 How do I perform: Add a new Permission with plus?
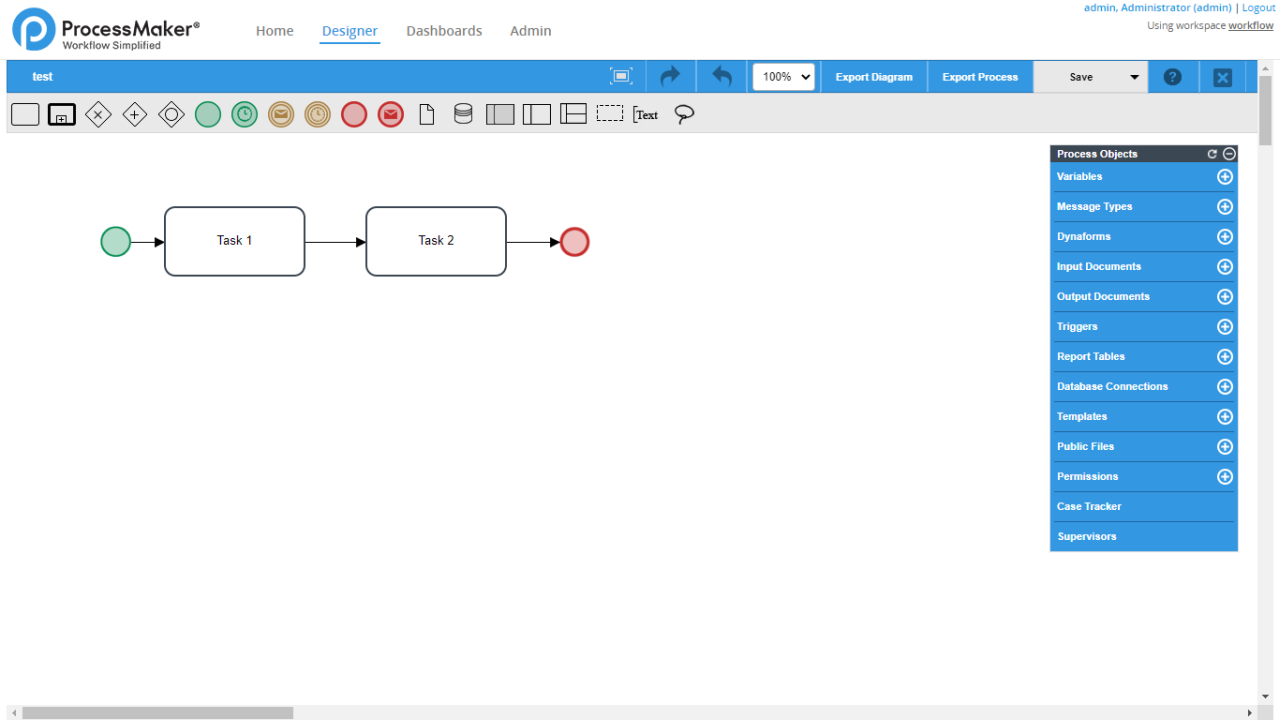point(1225,477)
